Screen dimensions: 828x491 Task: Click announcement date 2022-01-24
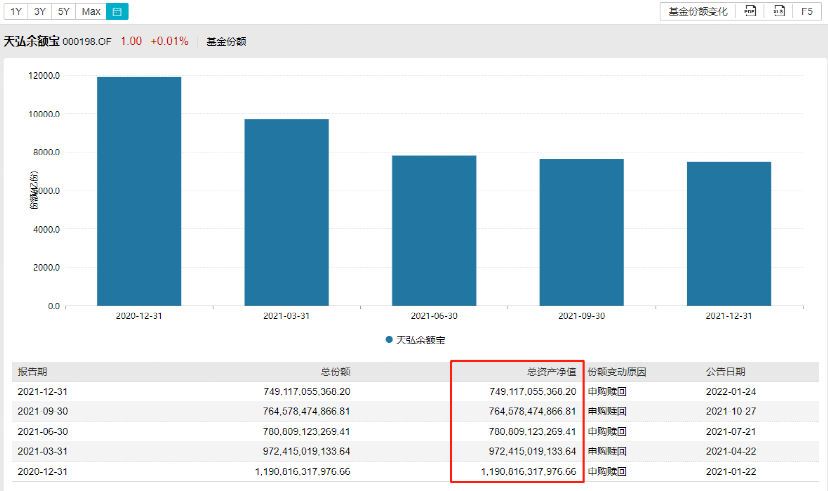coord(731,392)
